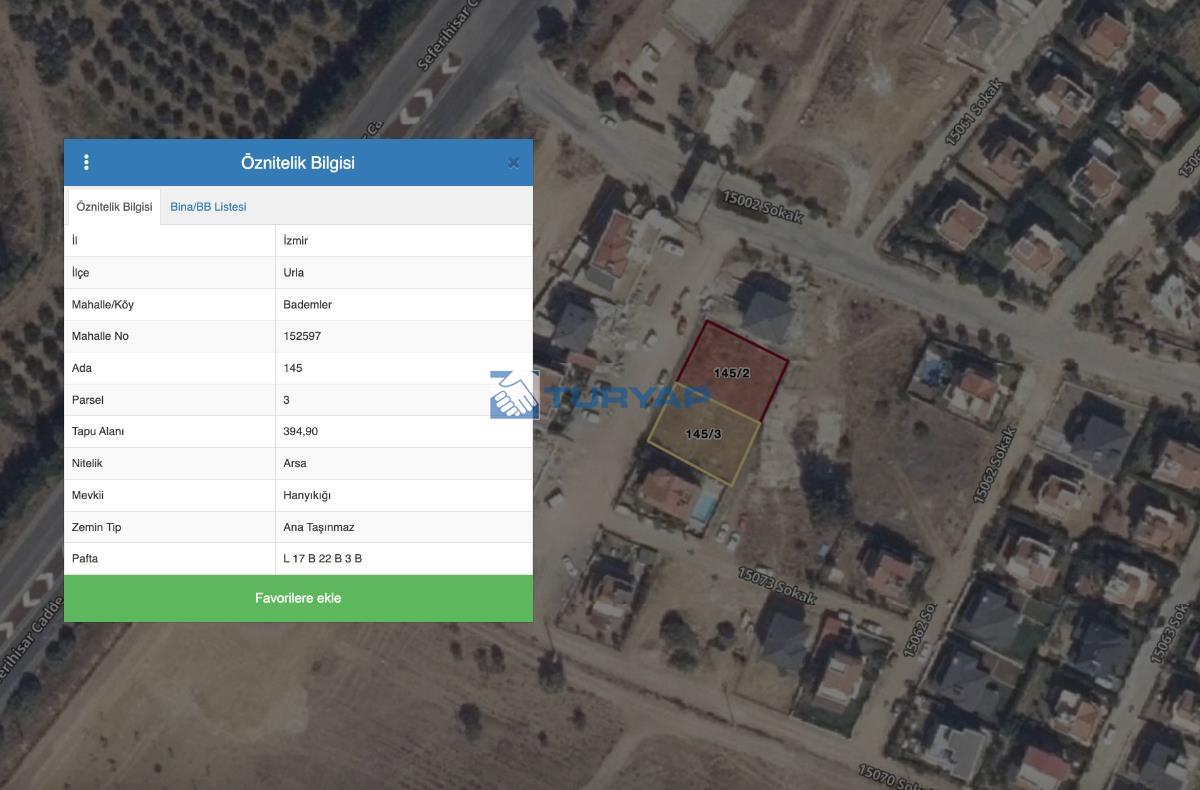The height and width of the screenshot is (790, 1200).
Task: Click the Parsel value 3
Action: [x=287, y=400]
